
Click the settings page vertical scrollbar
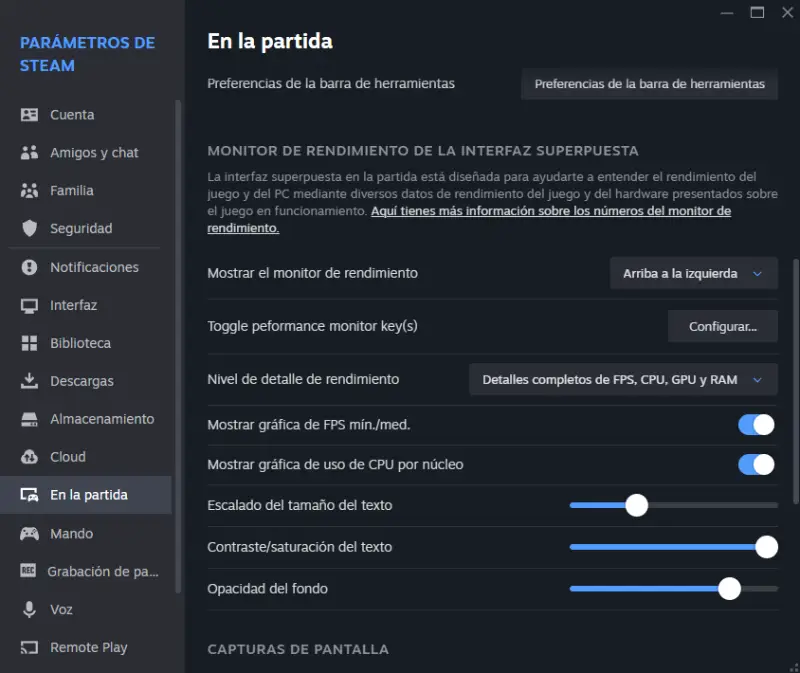[x=796, y=383]
